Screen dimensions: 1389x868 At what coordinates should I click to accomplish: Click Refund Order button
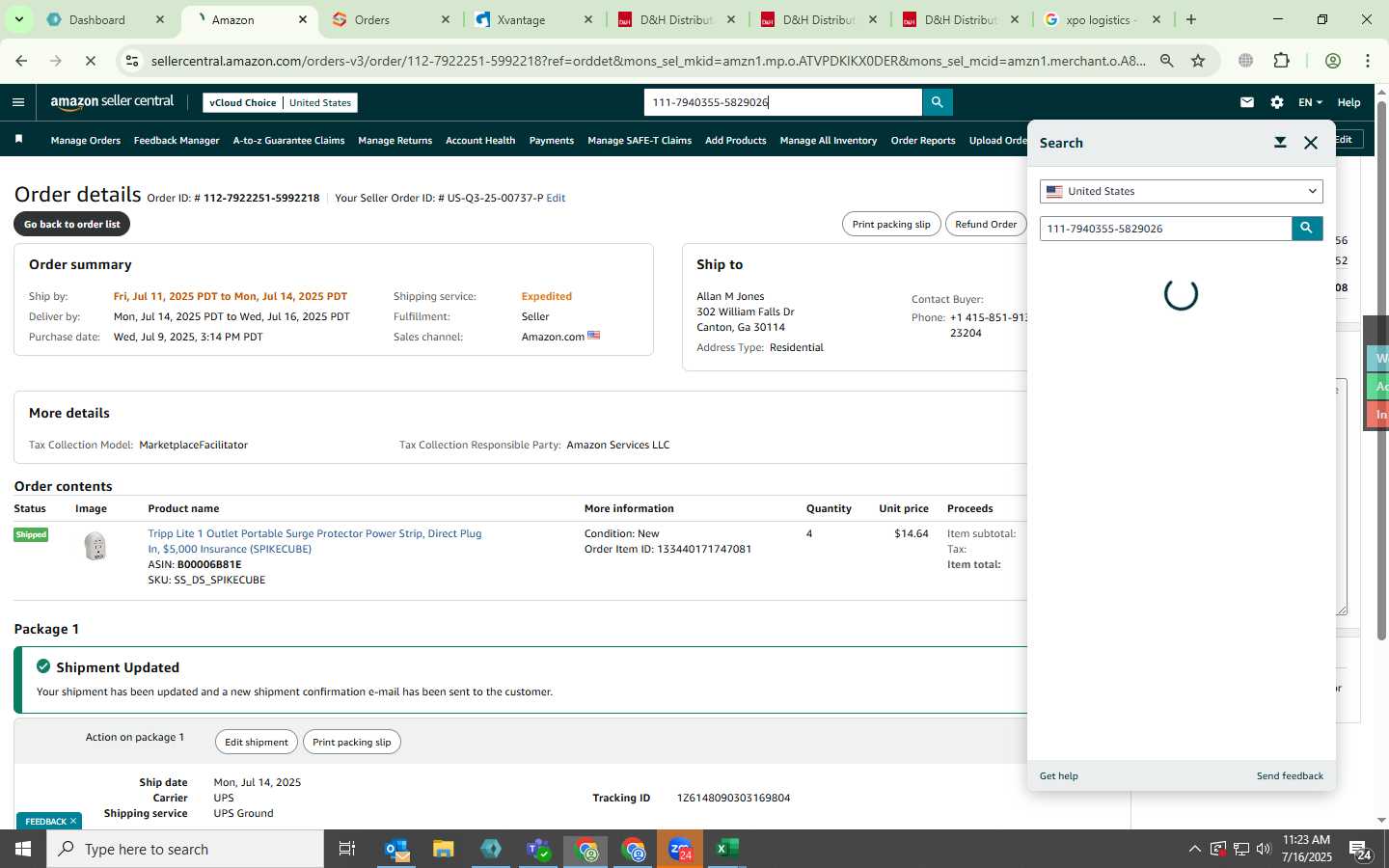(986, 224)
